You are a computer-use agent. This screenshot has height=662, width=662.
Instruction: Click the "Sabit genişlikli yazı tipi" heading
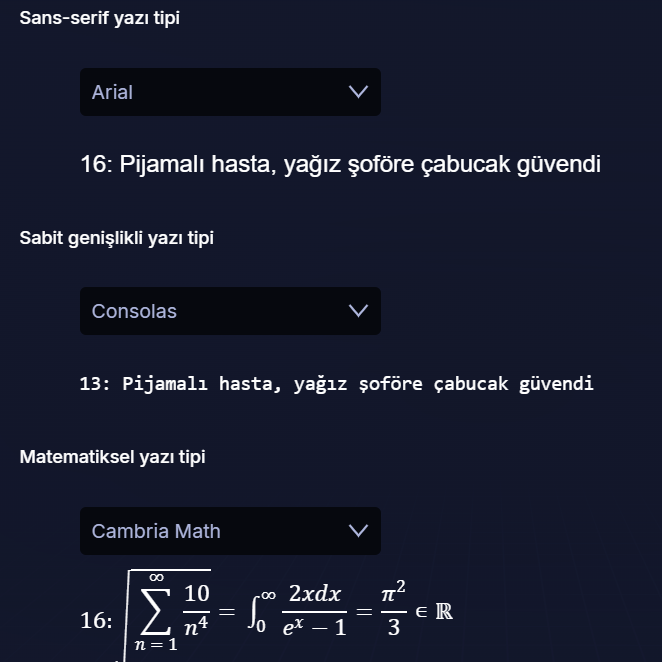[116, 238]
